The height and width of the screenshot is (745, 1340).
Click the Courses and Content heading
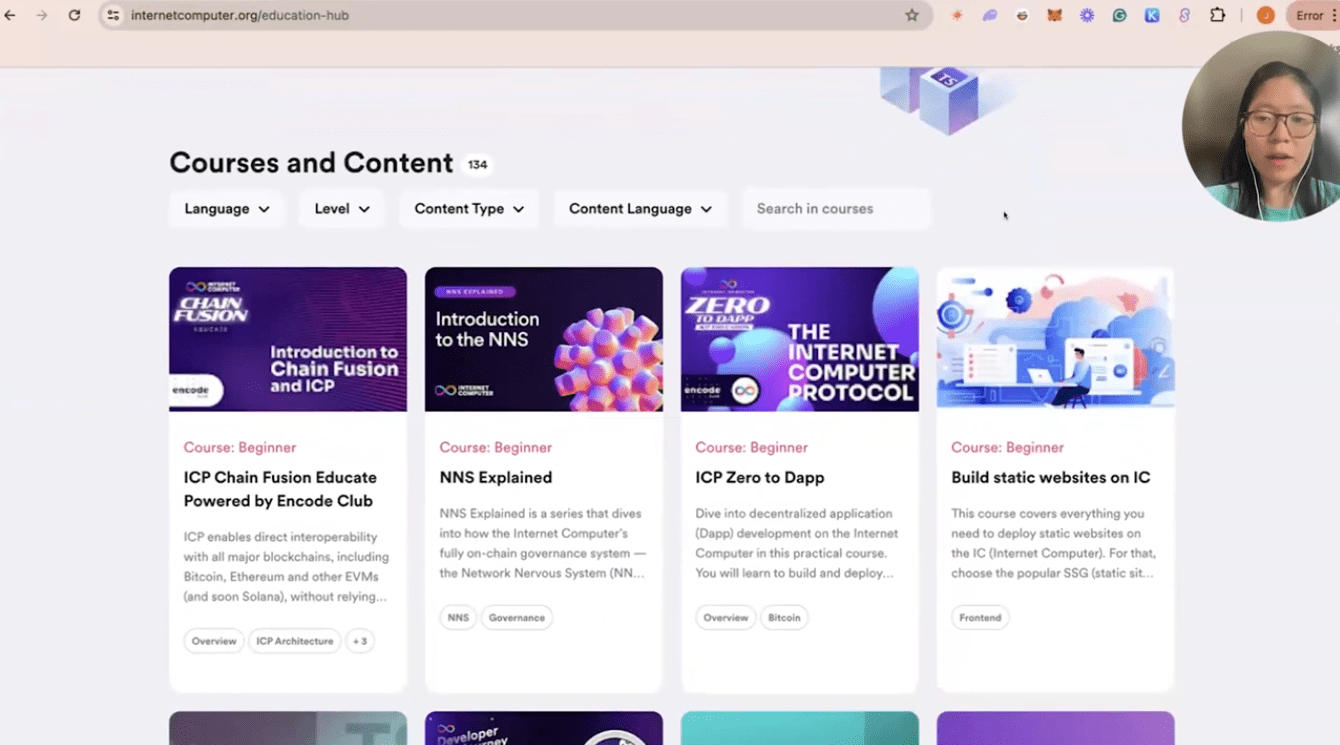[x=311, y=163]
